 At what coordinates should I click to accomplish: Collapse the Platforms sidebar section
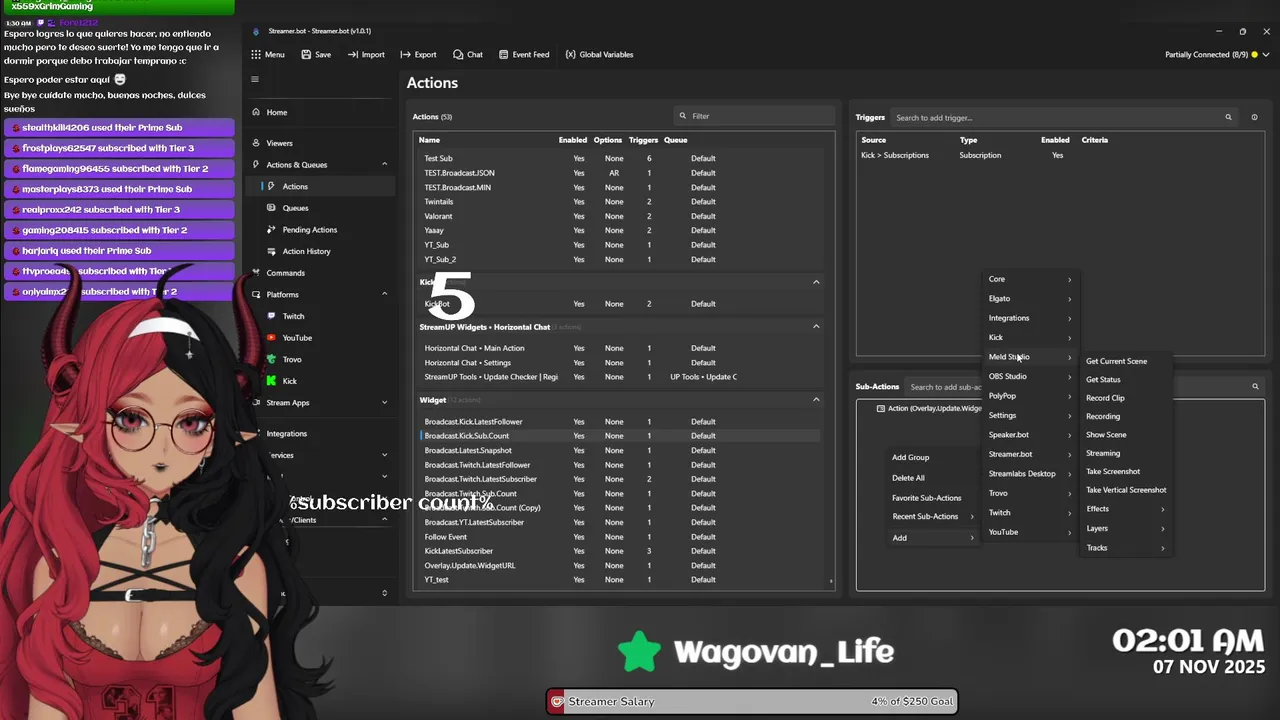384,294
